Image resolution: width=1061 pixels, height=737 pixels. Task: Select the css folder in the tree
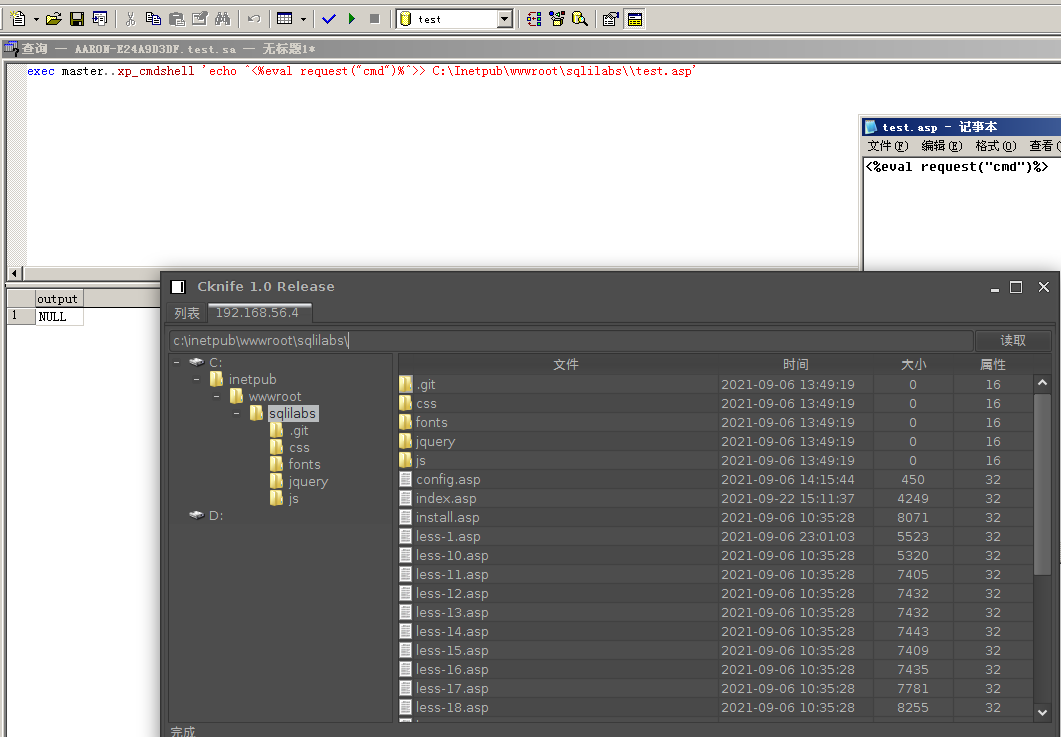[x=290, y=447]
